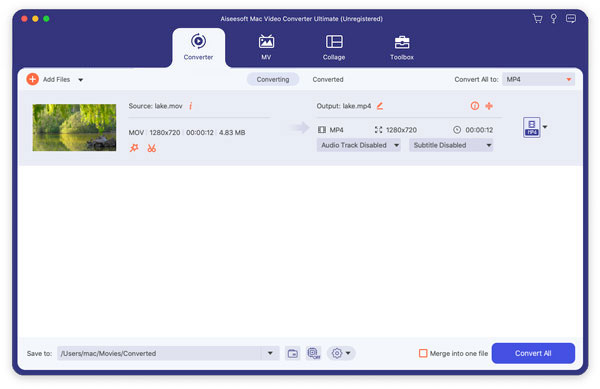Open the Convert All to MP4 dropdown
This screenshot has width=600, height=389.
click(x=538, y=80)
